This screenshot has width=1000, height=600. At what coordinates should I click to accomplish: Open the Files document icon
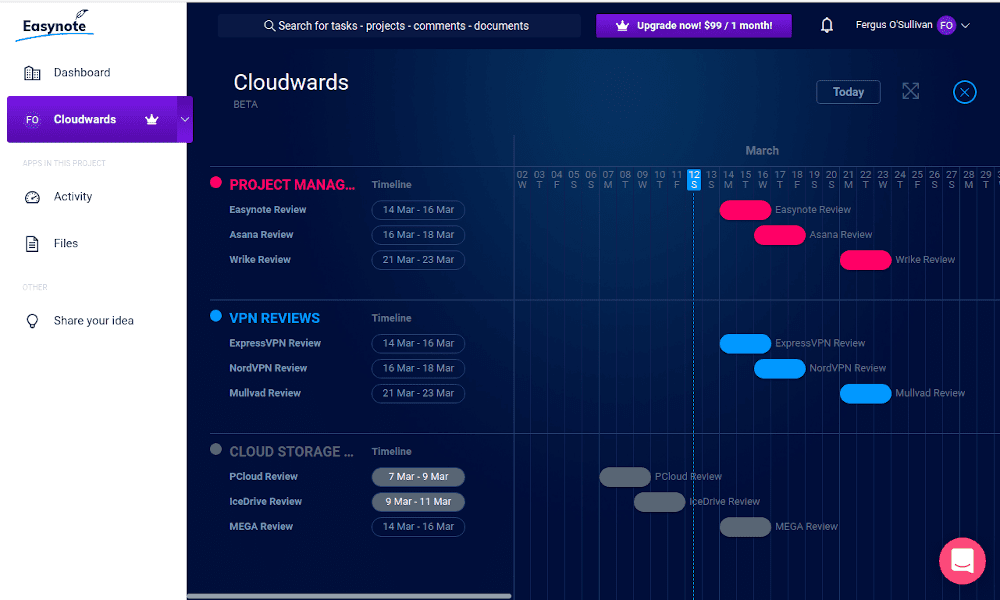32,244
